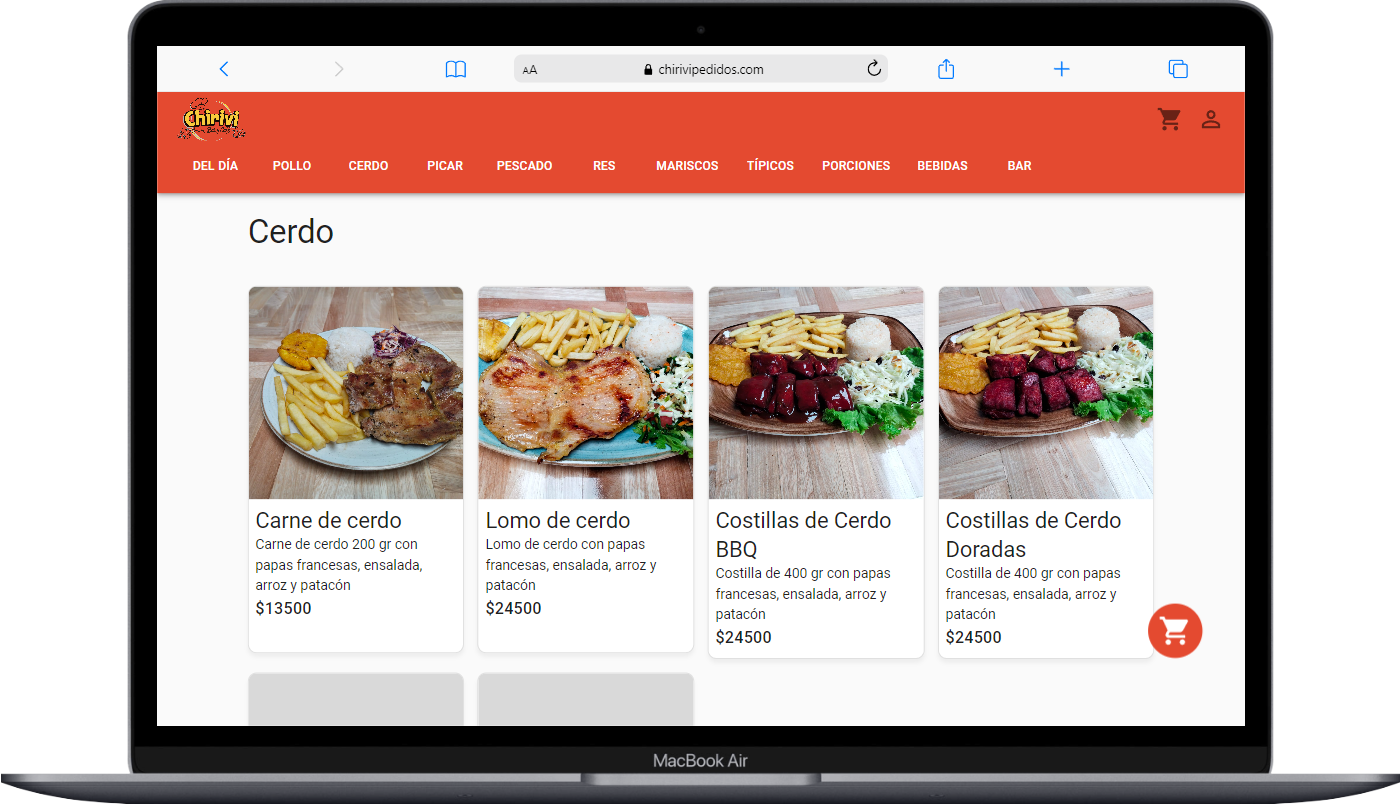Show all tabs with the tab overview icon
This screenshot has width=1400, height=804.
[1178, 68]
